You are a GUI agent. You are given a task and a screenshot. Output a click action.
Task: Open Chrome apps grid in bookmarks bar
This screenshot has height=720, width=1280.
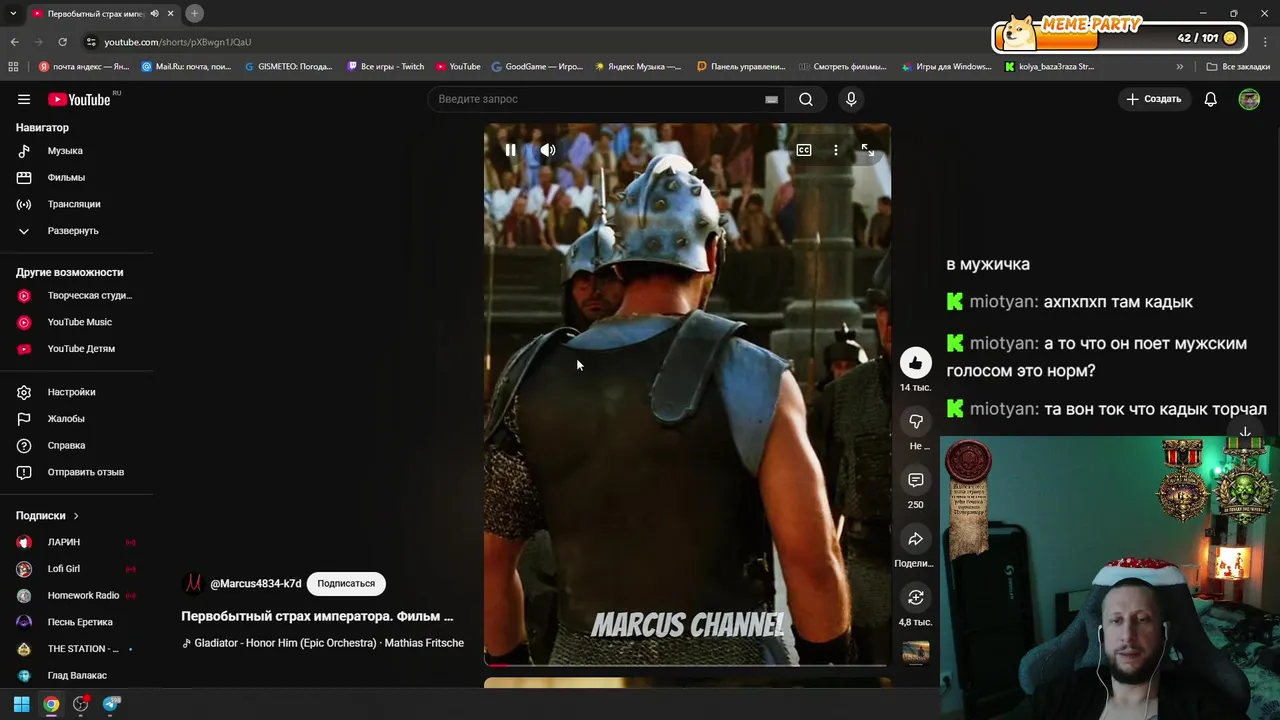tap(13, 67)
